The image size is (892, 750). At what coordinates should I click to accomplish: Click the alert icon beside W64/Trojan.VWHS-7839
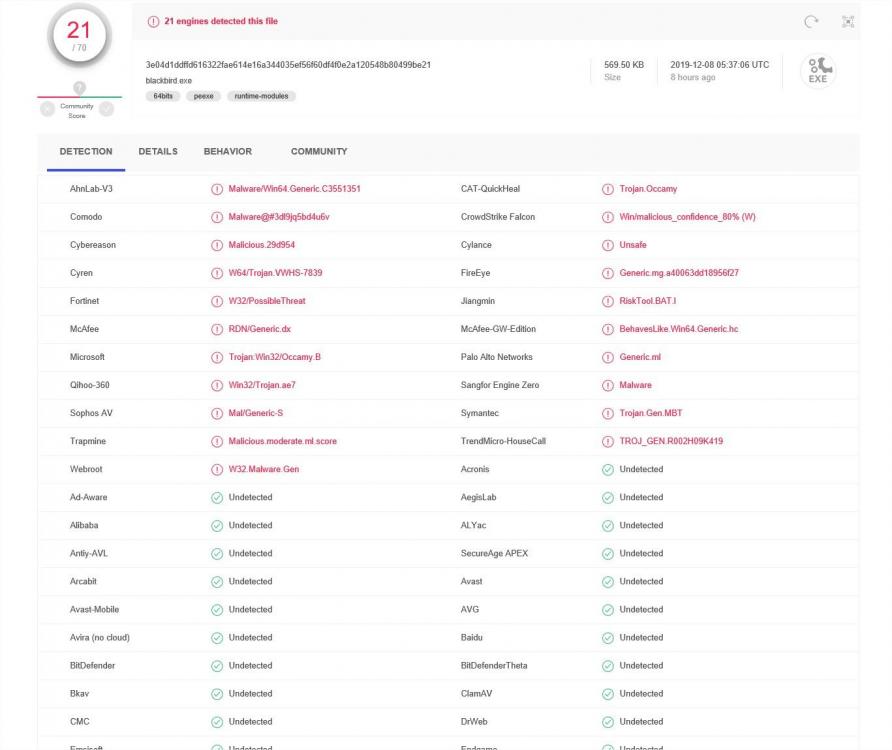click(217, 273)
